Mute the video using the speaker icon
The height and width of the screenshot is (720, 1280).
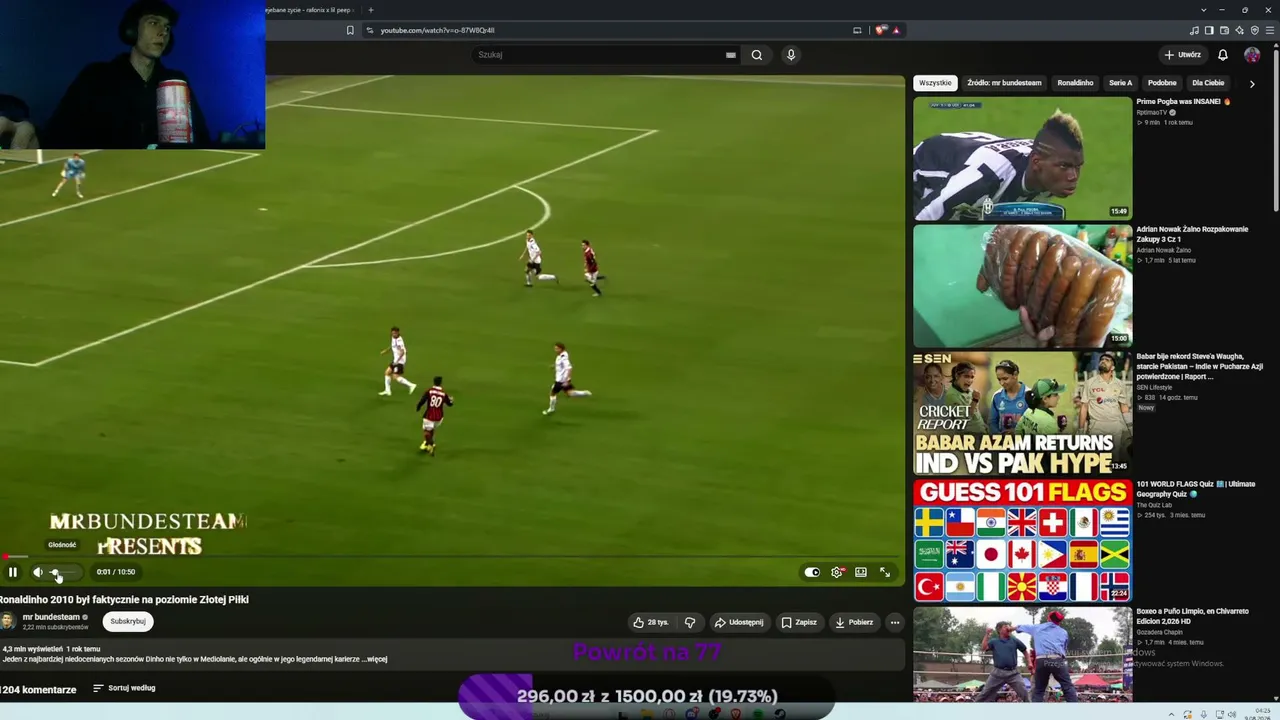coord(38,572)
